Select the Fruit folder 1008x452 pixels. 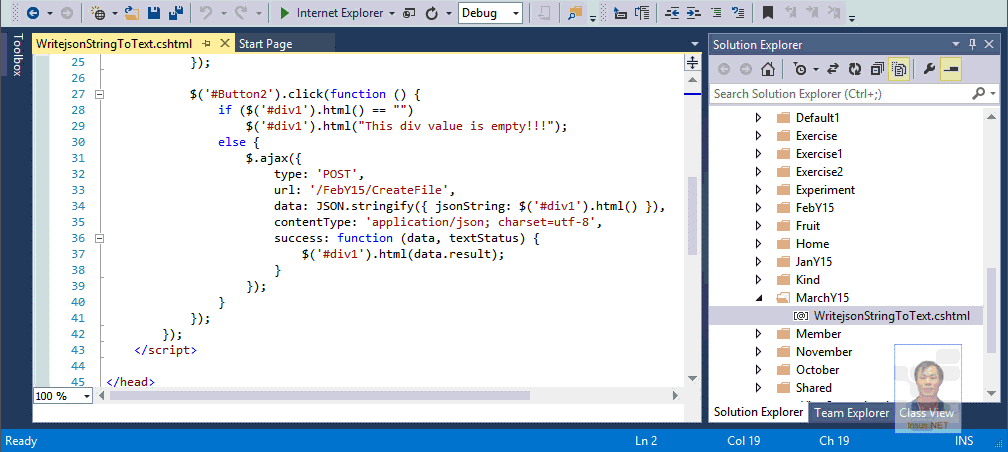[807, 226]
